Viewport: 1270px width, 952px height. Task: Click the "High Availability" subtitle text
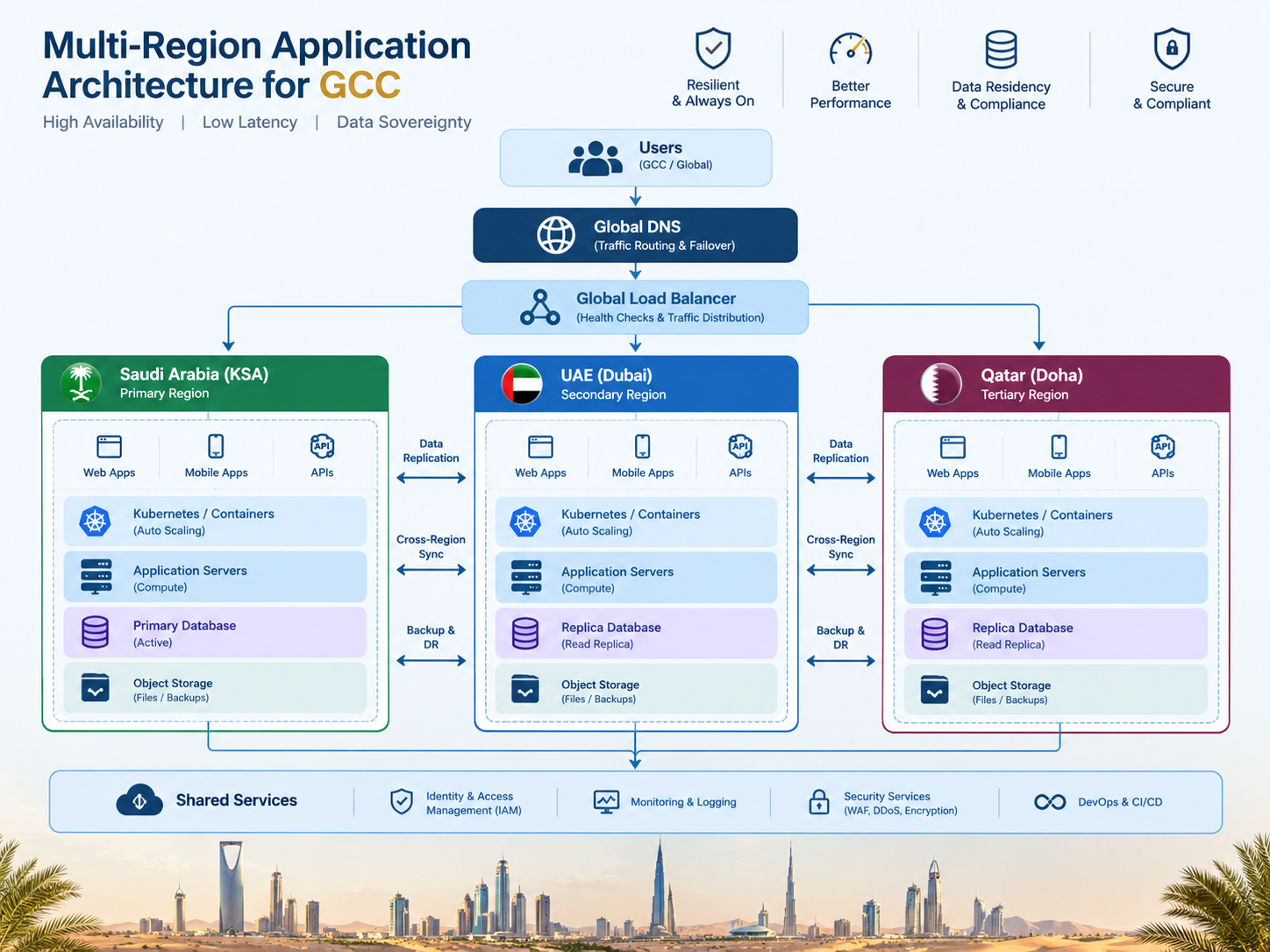click(103, 122)
